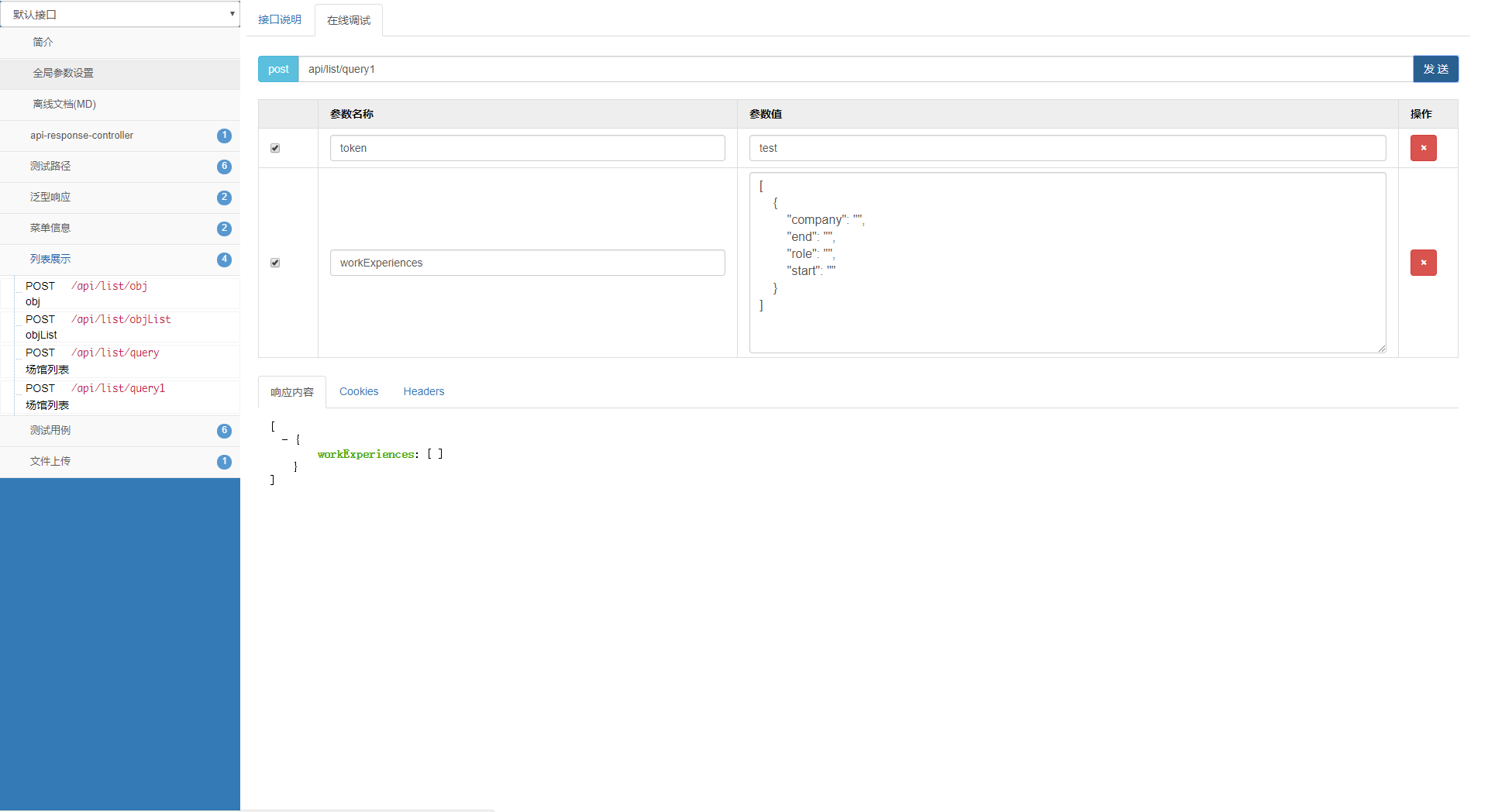Uncheck the workExperiences parameter checkbox
Image resolution: width=1488 pixels, height=812 pixels.
(275, 263)
